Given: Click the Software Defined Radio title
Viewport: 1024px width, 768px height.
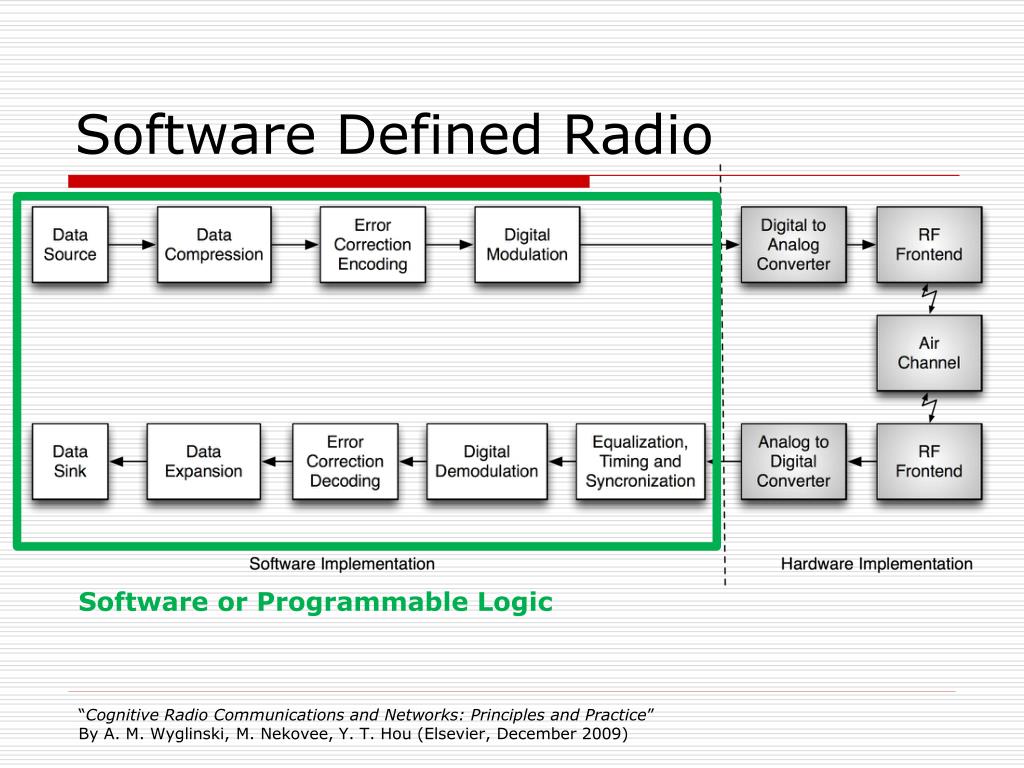Looking at the screenshot, I should (x=394, y=135).
